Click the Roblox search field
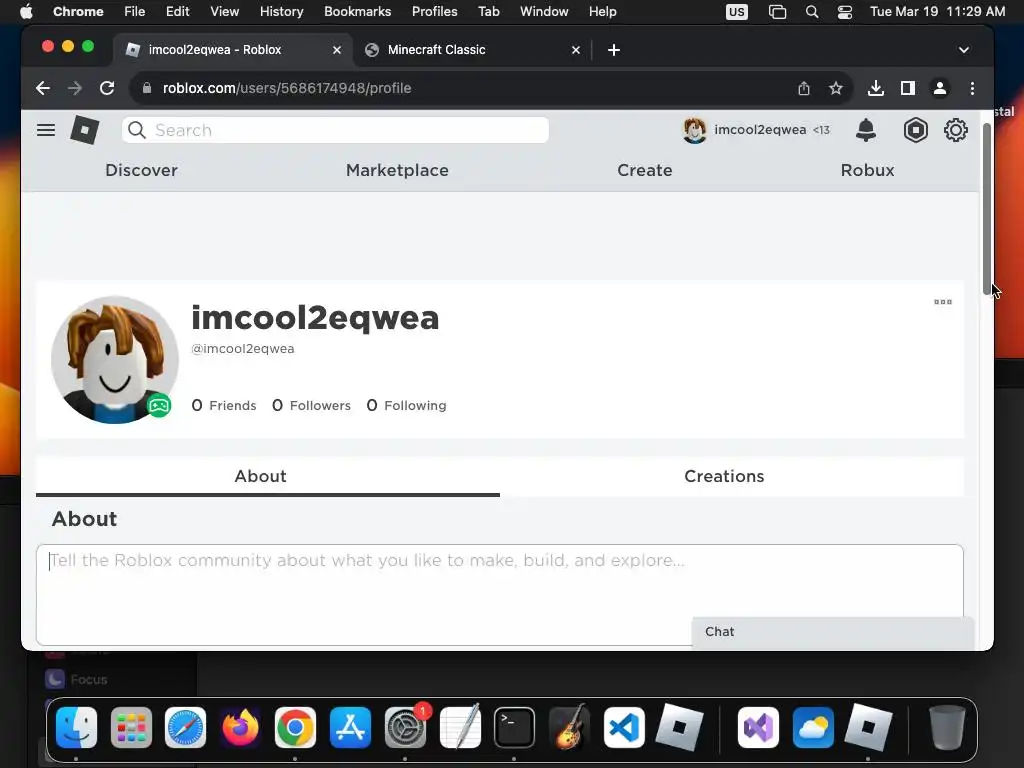Screen dimensions: 1024x768 [335, 130]
